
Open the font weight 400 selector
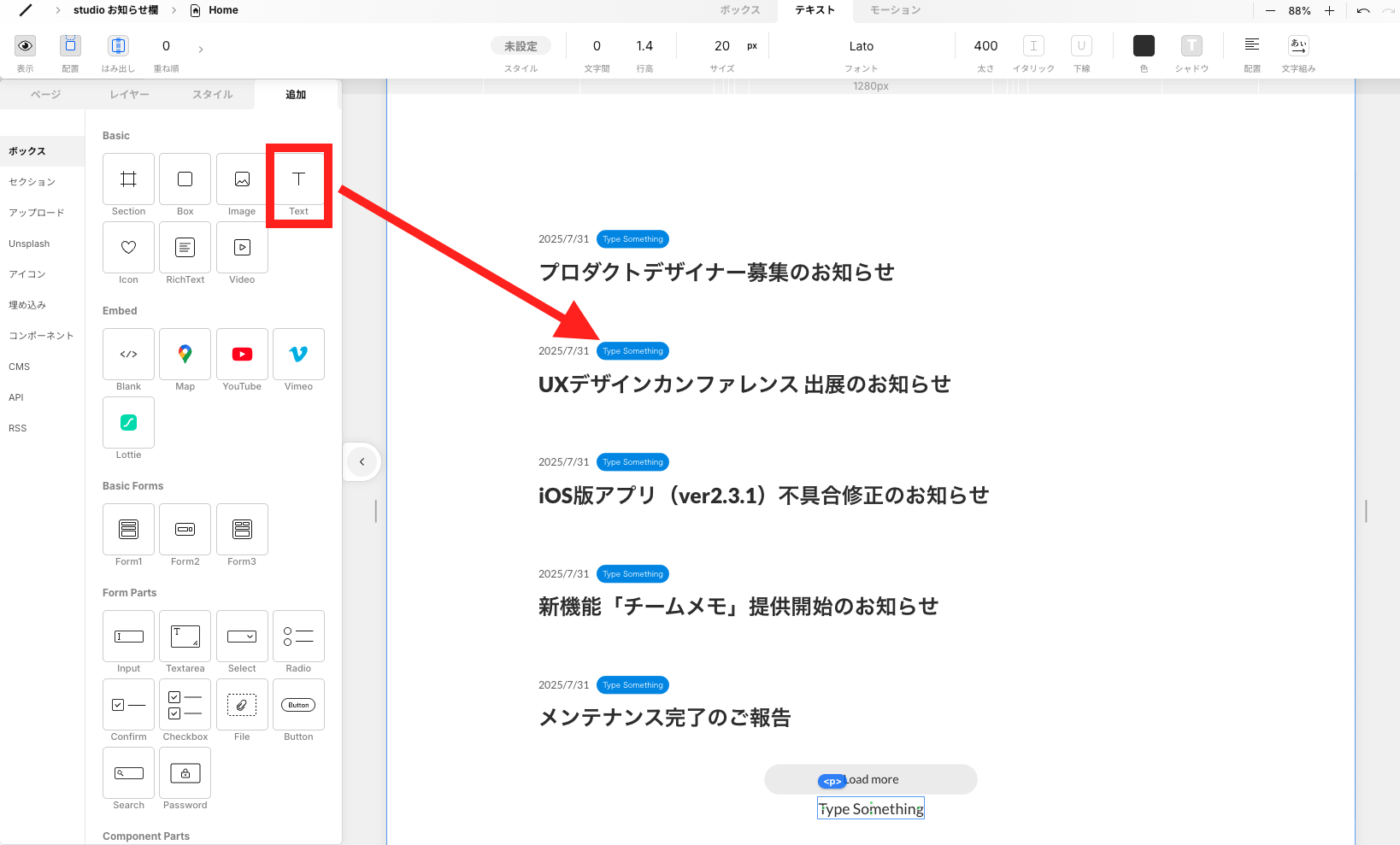coord(985,45)
